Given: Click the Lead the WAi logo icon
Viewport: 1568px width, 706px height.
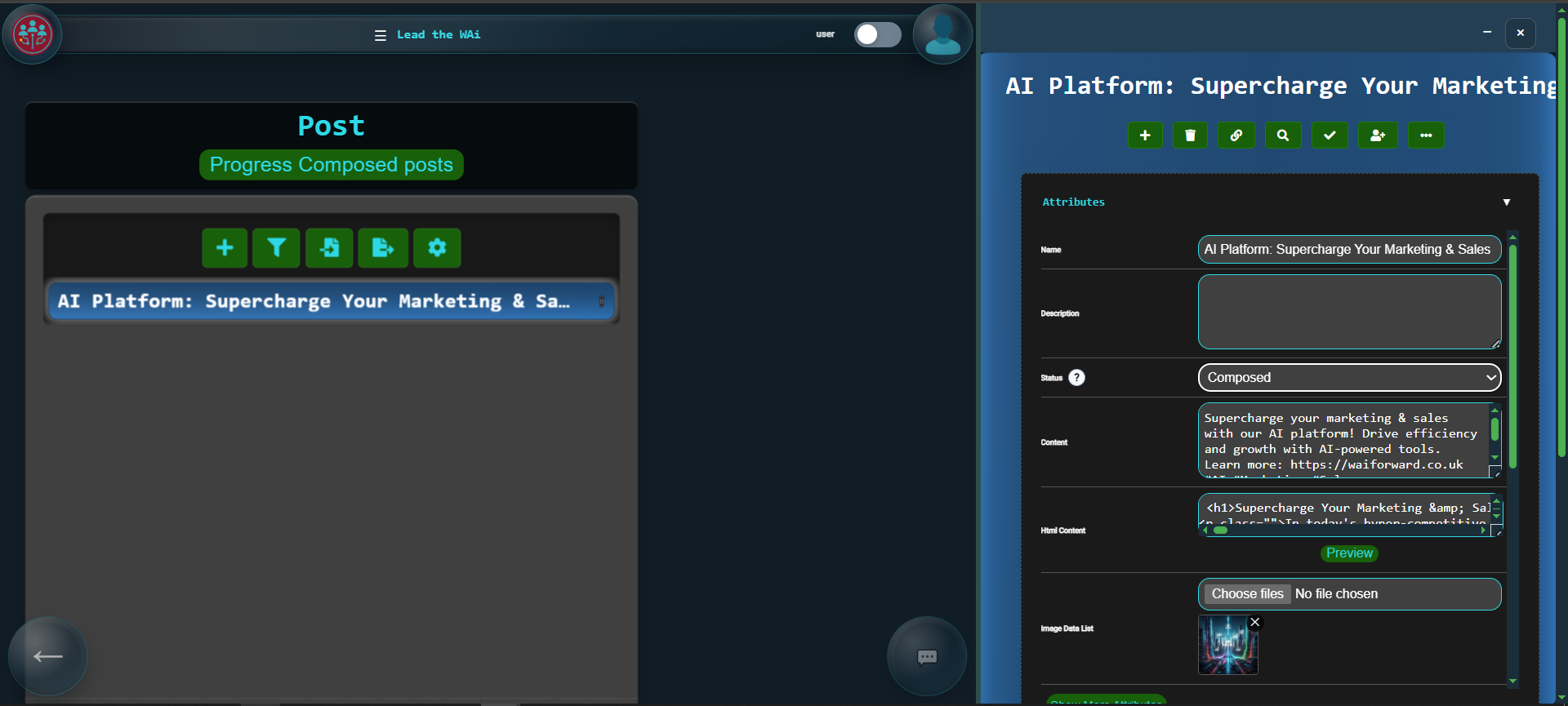Looking at the screenshot, I should click(32, 34).
